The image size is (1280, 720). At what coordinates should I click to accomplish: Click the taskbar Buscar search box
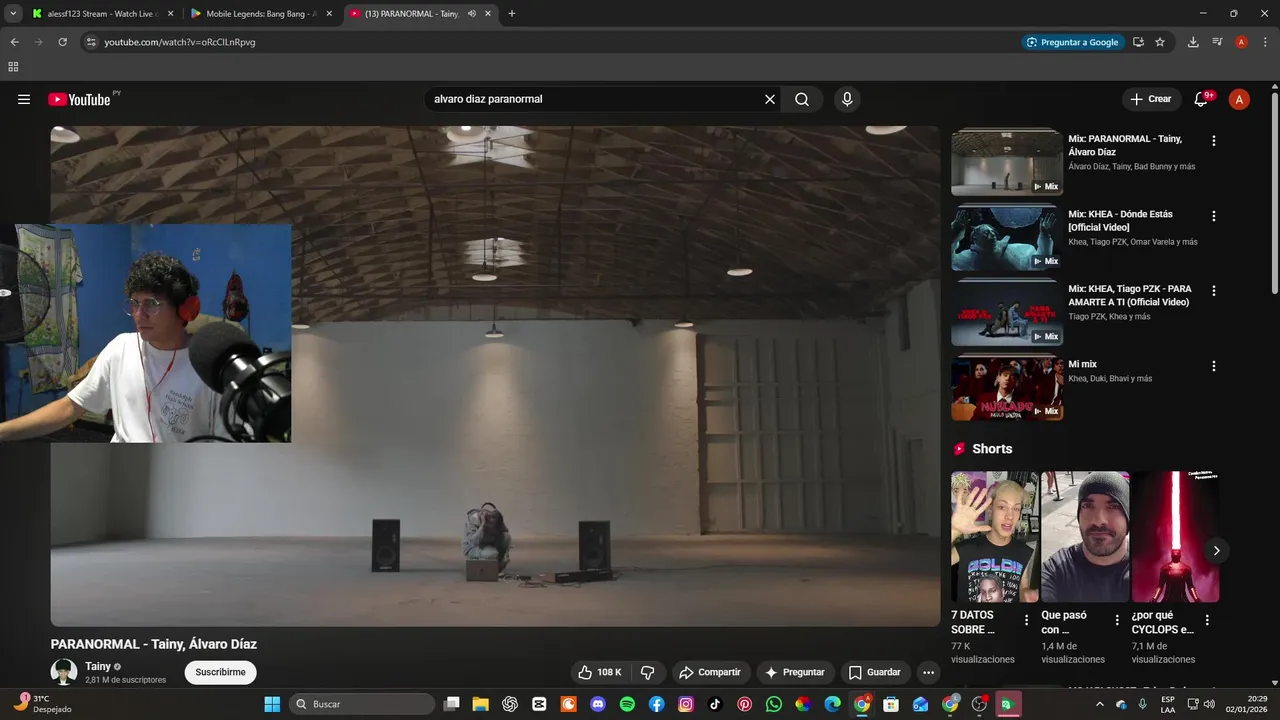click(x=362, y=704)
